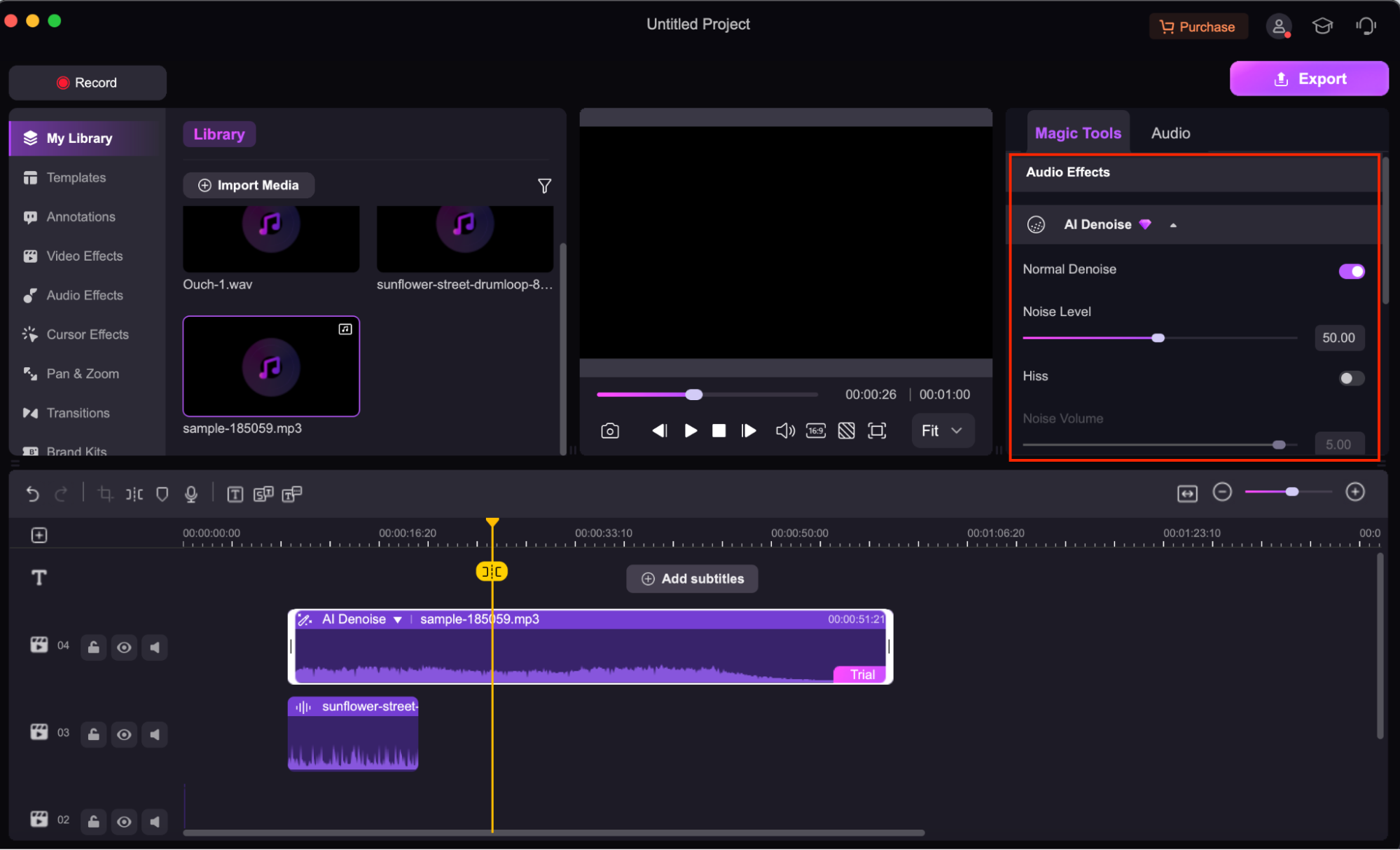Image resolution: width=1400 pixels, height=850 pixels.
Task: Click the volume speaker icon in preview
Action: (x=785, y=431)
